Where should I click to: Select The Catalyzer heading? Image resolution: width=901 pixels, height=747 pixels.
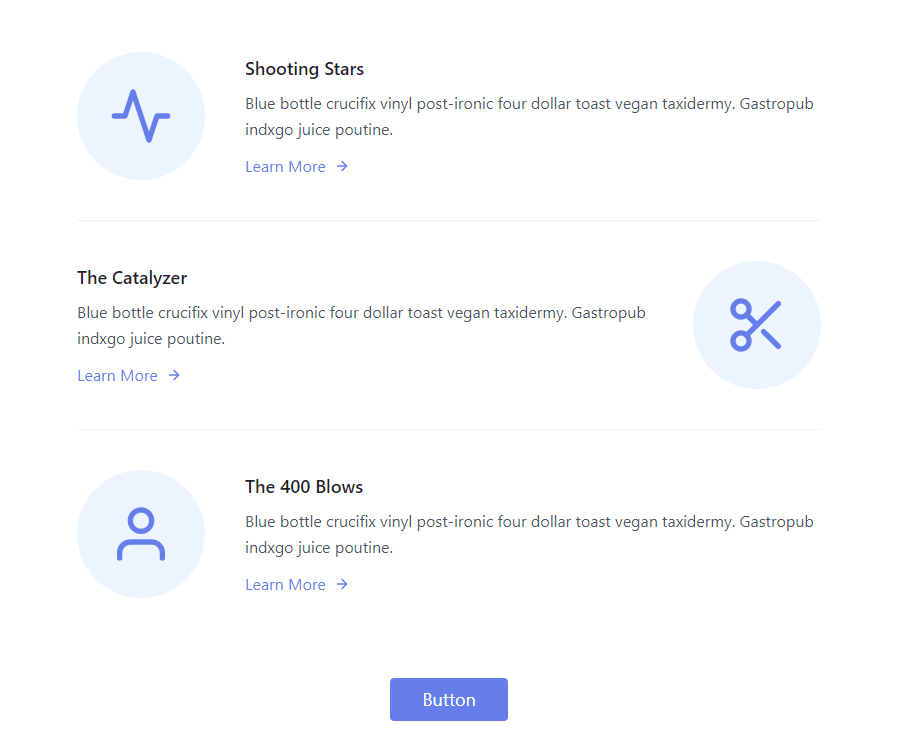[x=132, y=278]
